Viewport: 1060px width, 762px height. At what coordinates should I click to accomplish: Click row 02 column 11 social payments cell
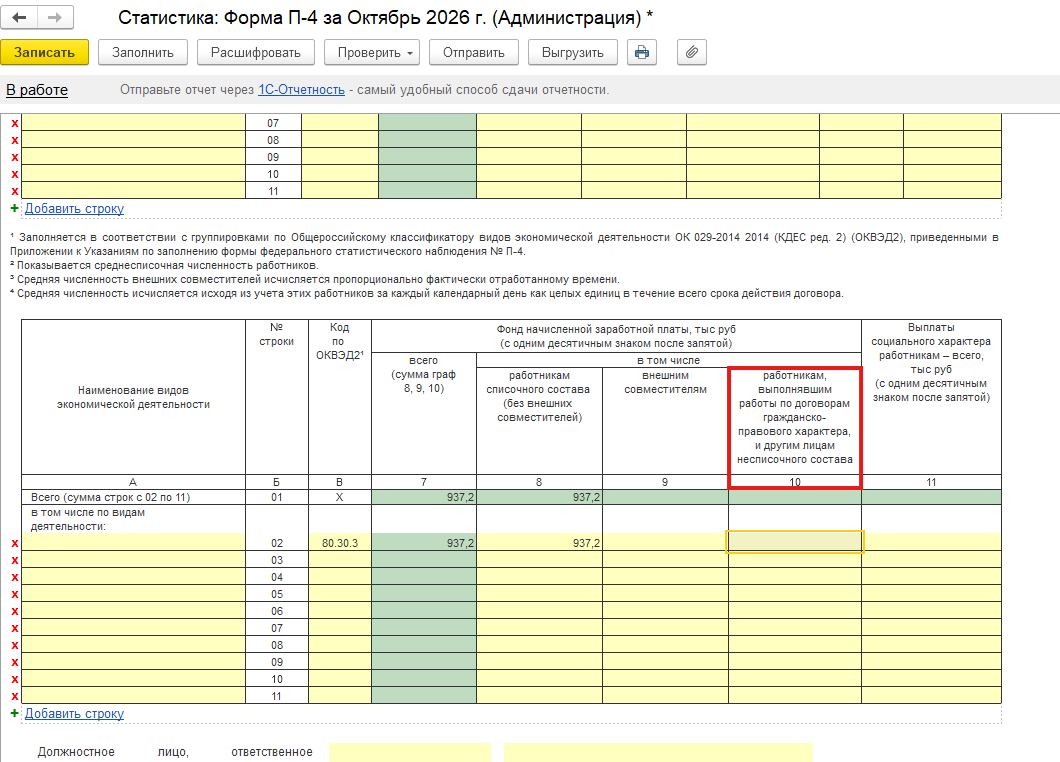[x=932, y=542]
